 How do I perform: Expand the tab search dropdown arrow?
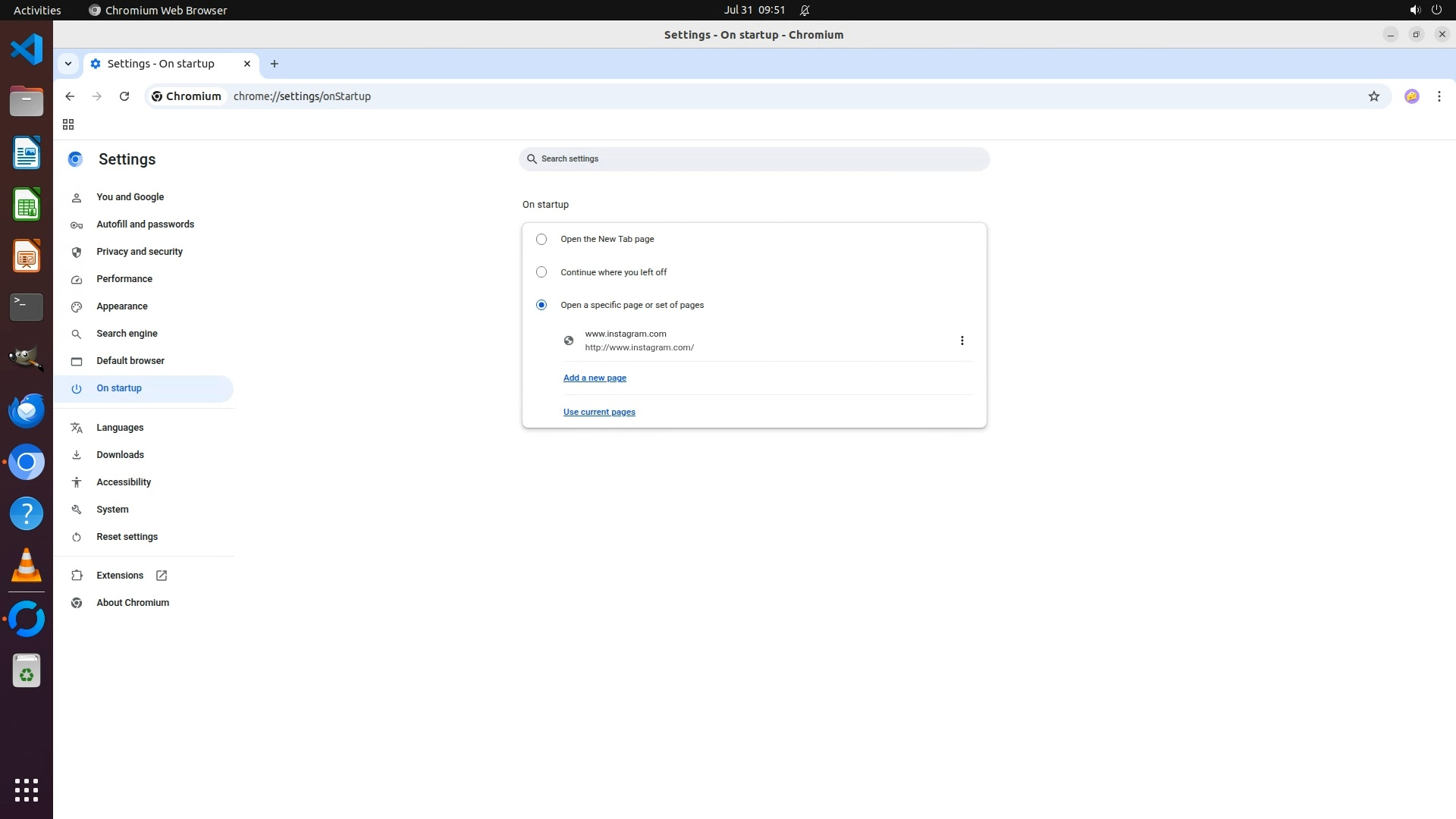coord(68,64)
